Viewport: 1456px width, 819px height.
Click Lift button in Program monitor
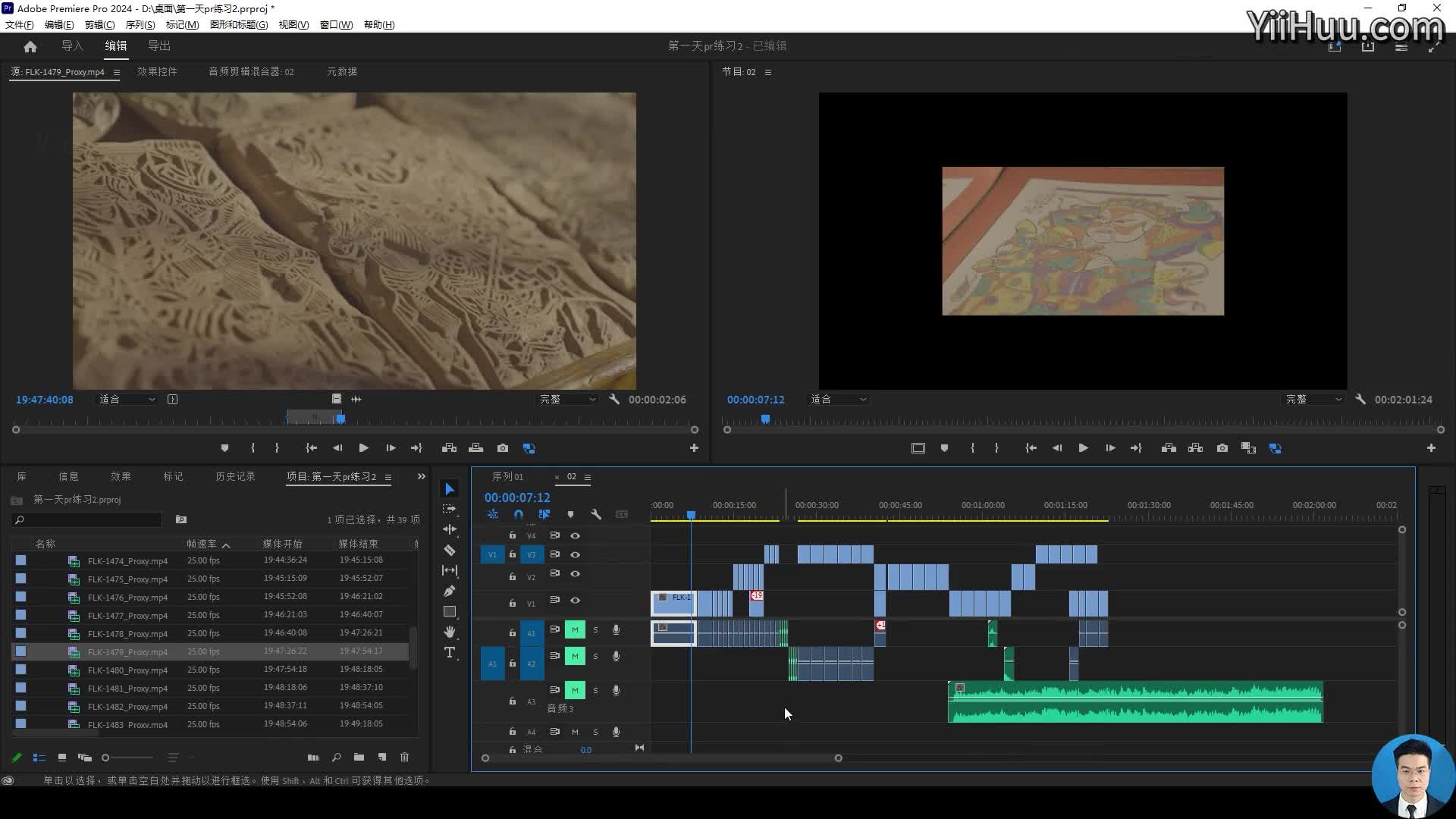1169,448
